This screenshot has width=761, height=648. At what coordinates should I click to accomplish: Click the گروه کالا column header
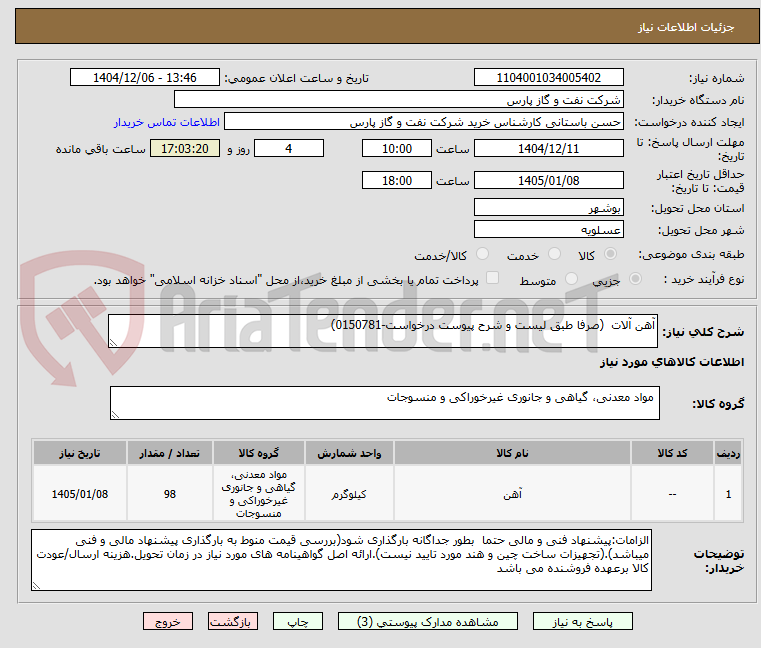[259, 453]
